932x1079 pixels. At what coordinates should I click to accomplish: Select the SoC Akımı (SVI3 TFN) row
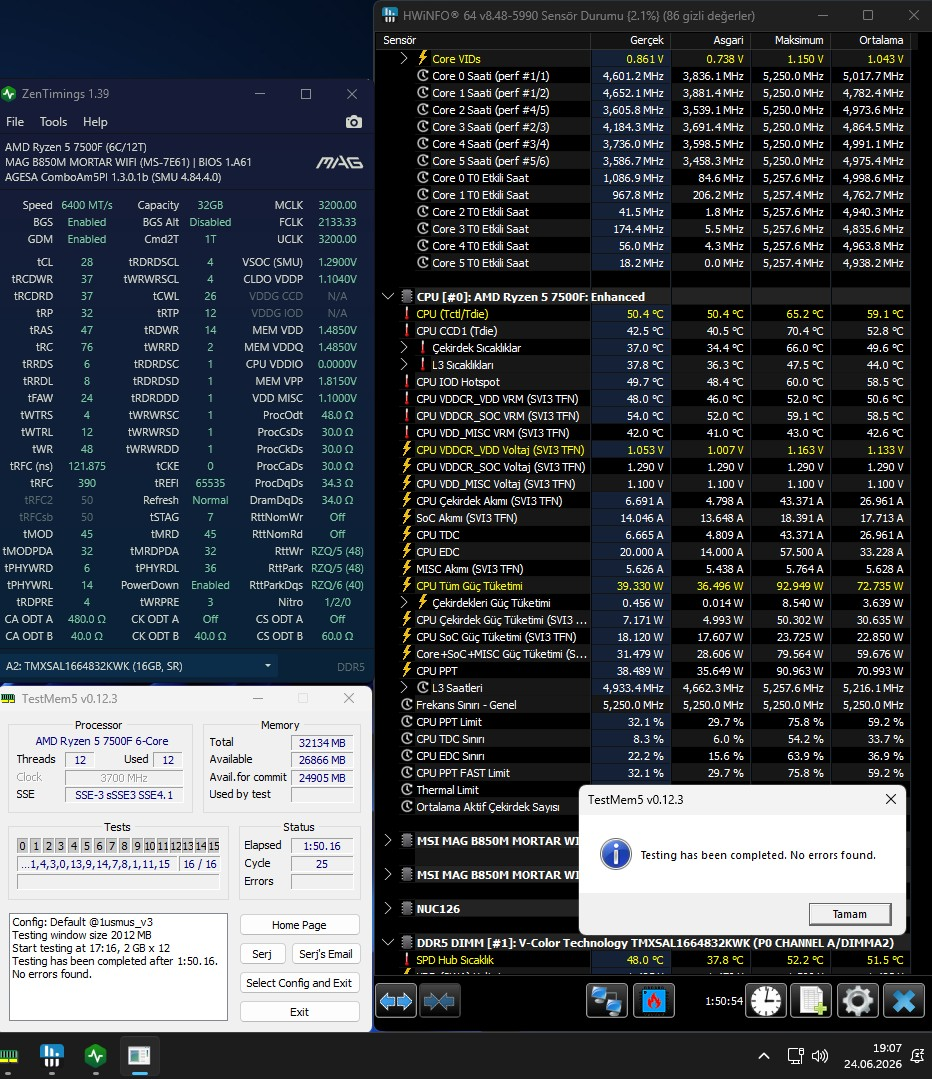[x=642, y=517]
